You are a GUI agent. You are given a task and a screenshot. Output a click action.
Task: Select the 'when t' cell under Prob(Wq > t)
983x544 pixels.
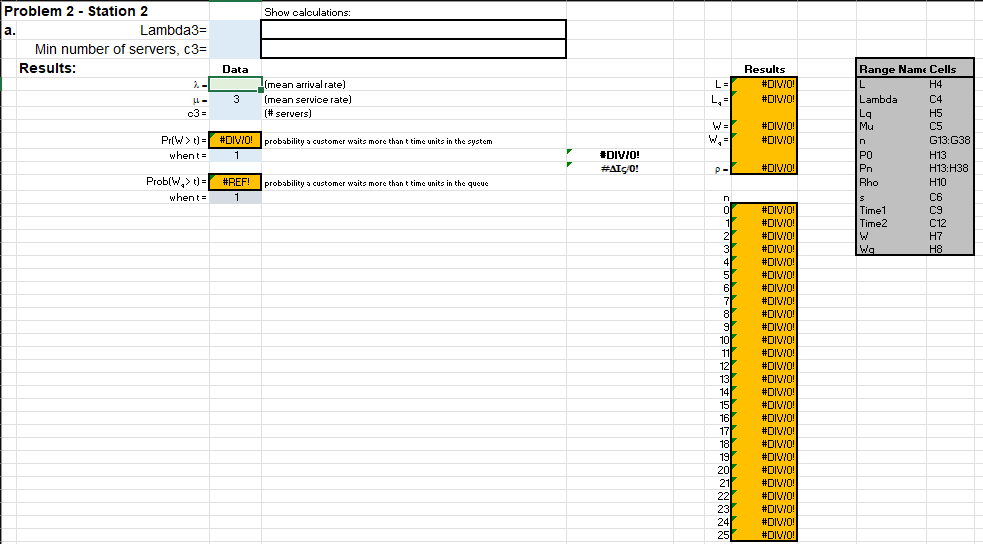point(235,197)
